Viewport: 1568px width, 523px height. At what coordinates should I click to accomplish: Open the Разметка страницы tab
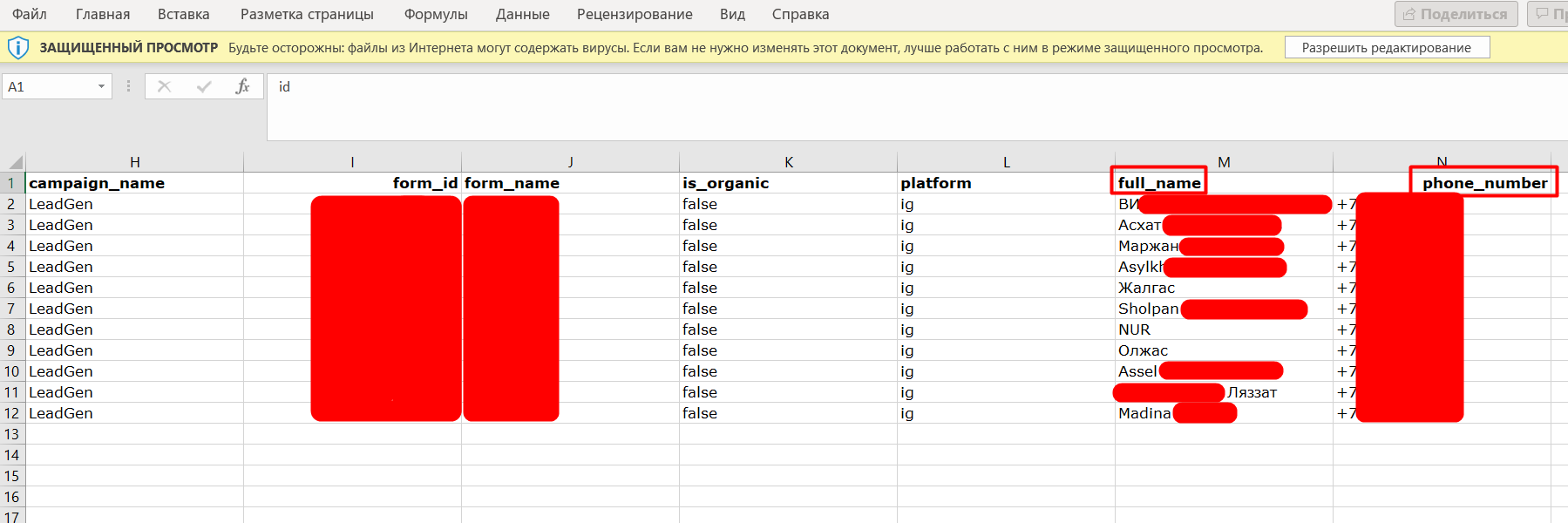point(307,14)
